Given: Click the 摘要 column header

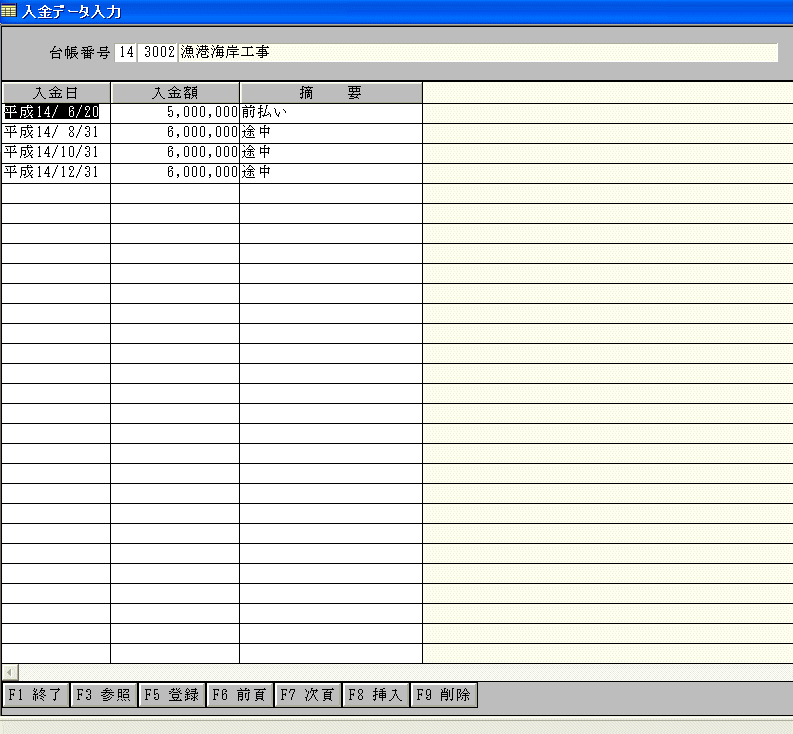Looking at the screenshot, I should coord(331,93).
